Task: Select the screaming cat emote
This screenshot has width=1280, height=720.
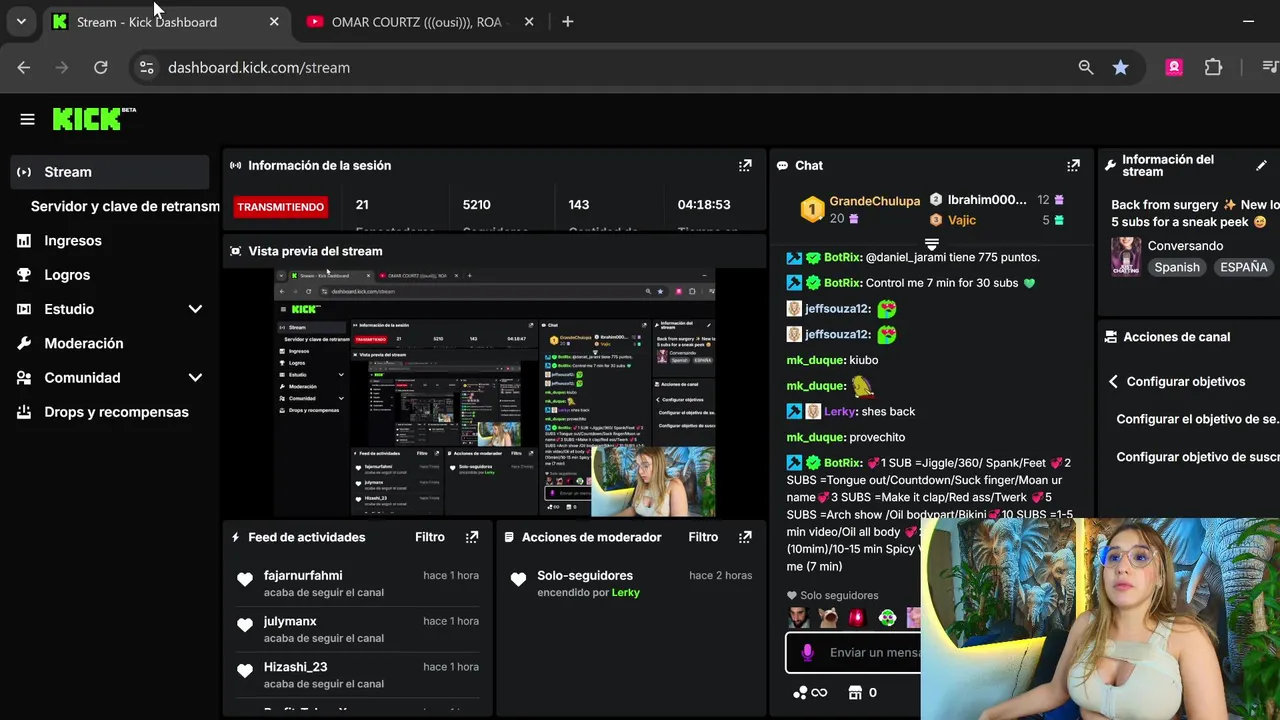Action: 828,618
